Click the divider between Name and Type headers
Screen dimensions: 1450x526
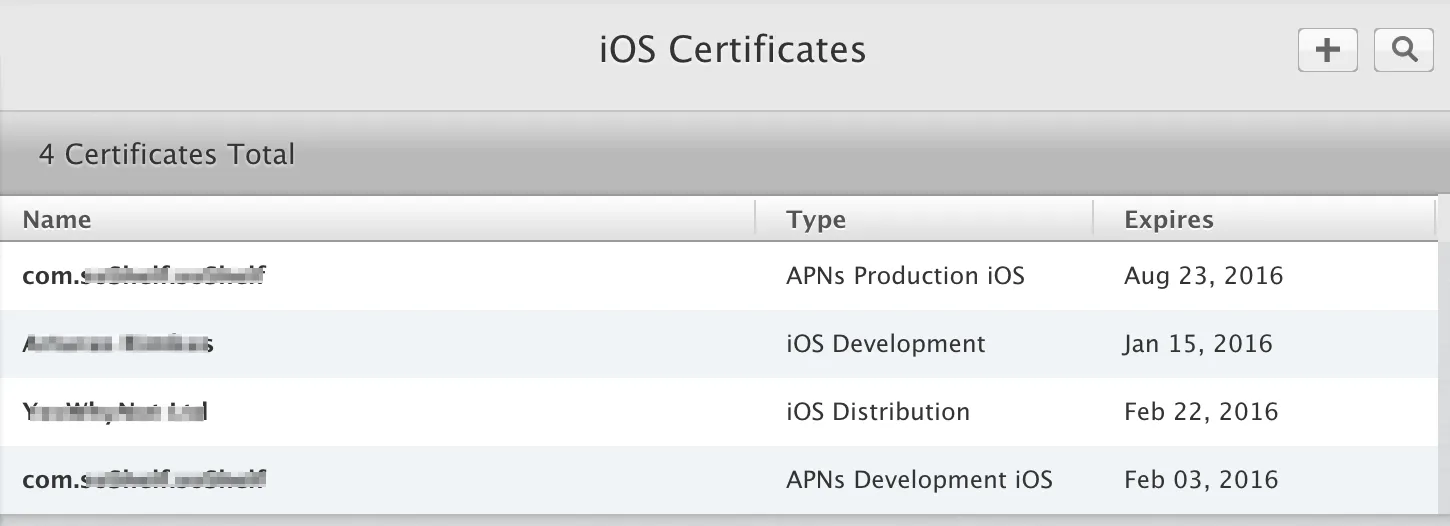[x=755, y=219]
